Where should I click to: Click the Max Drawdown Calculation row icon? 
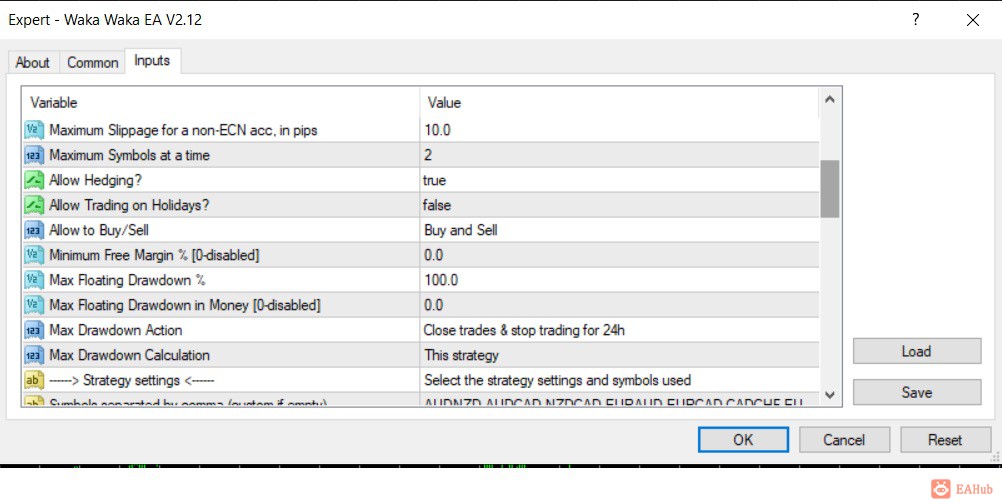click(34, 355)
